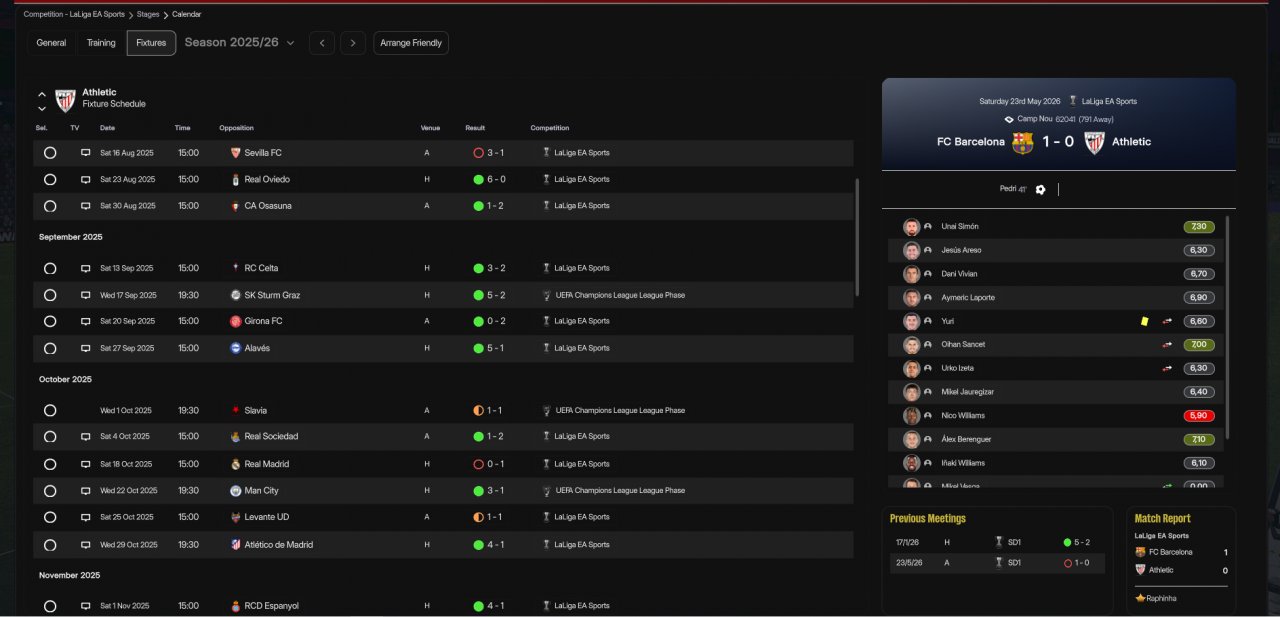Image resolution: width=1280 pixels, height=617 pixels.
Task: Click the Sevilla FC club badge
Action: pos(235,153)
